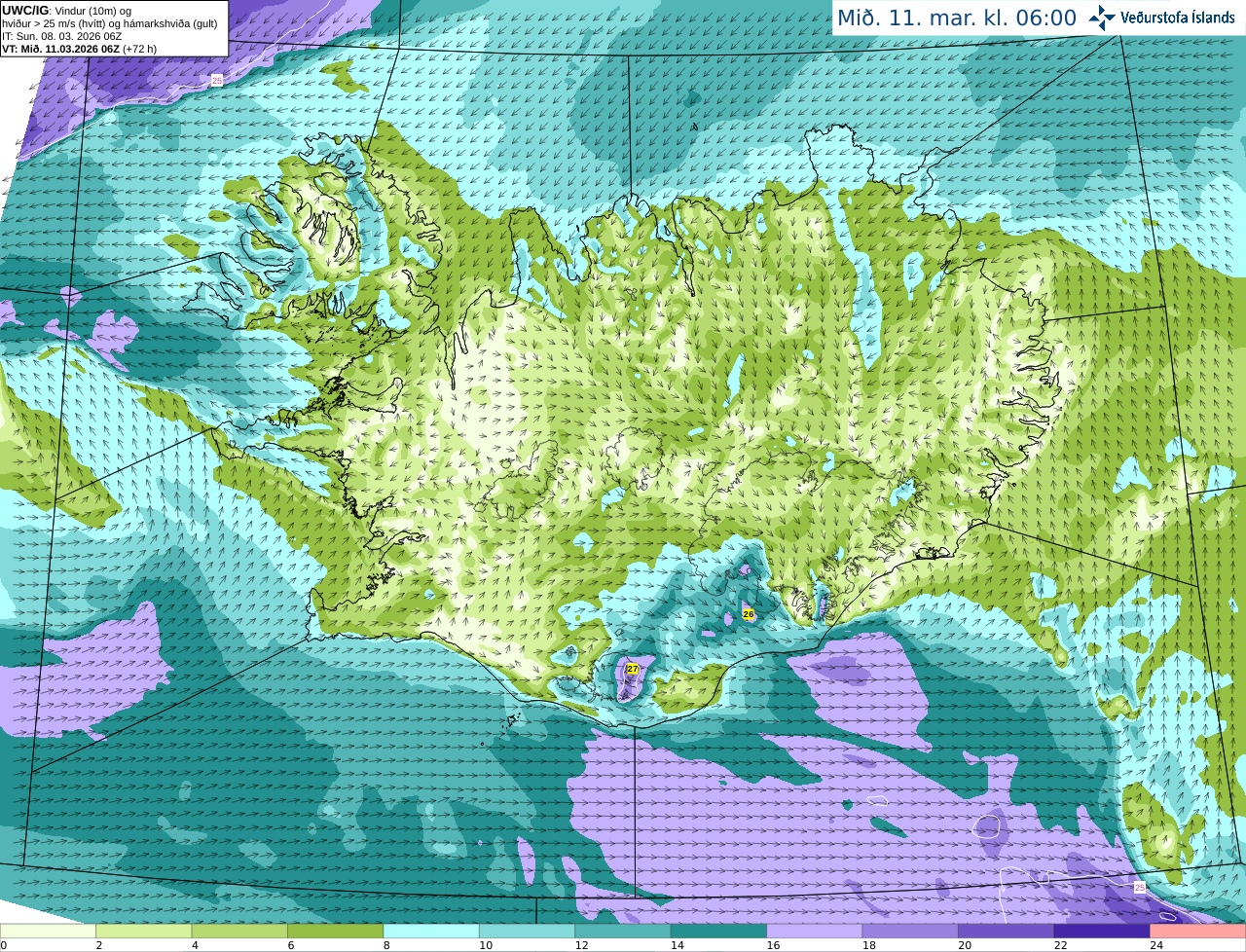Image resolution: width=1246 pixels, height=952 pixels.
Task: Click the yellow gust marker labeled 26
Action: (748, 614)
